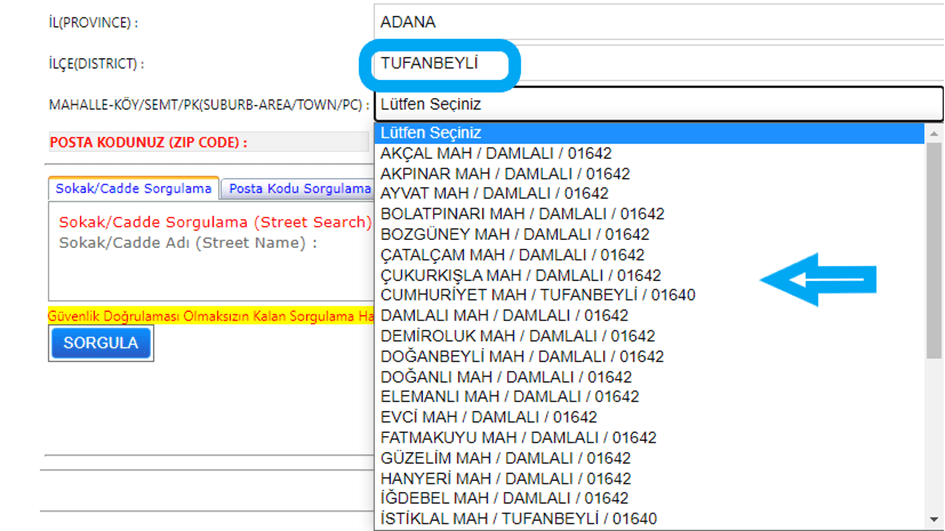
Task: Open the İl (Province) ADANA dropdown
Action: pos(655,22)
